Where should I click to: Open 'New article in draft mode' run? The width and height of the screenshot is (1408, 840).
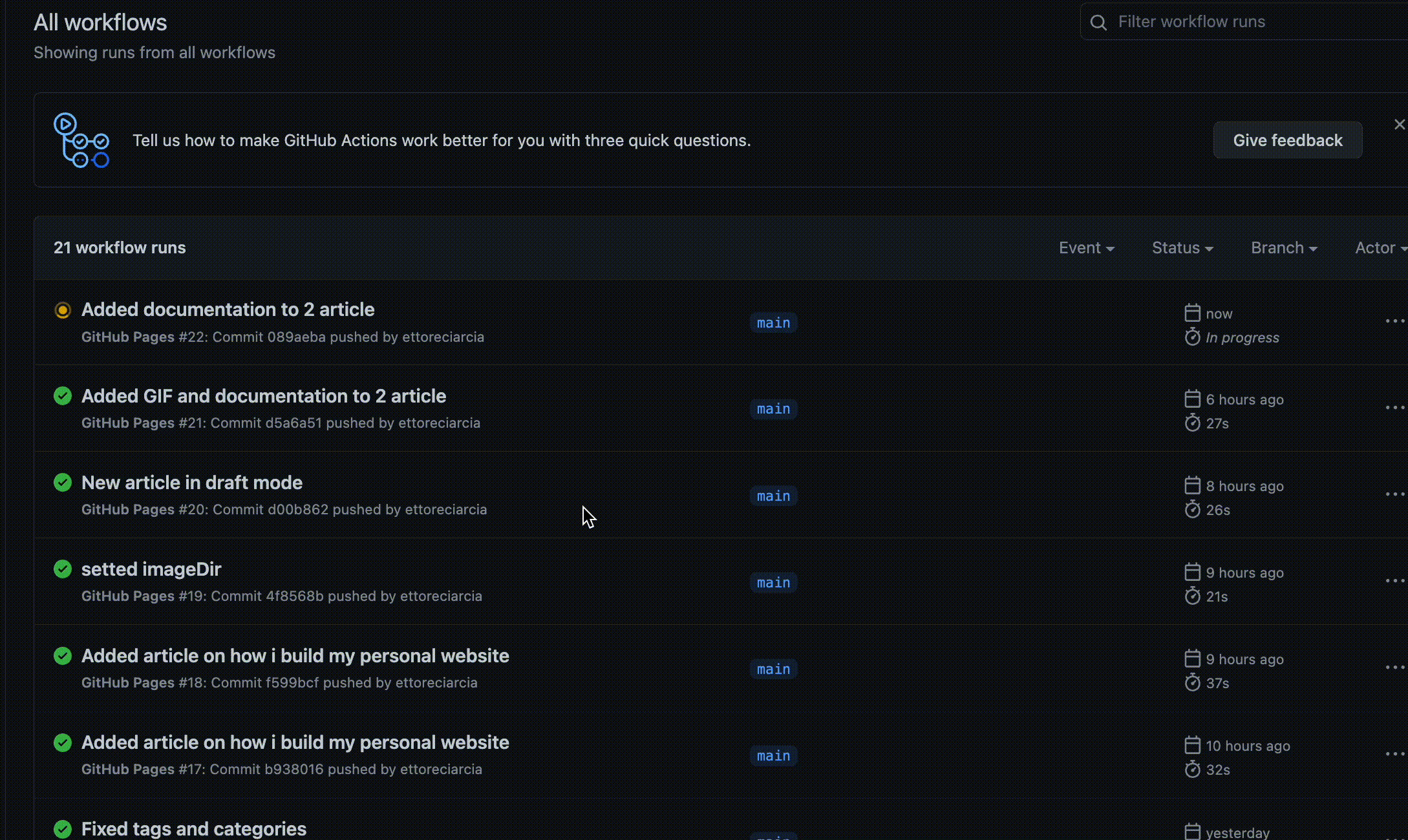click(x=192, y=483)
